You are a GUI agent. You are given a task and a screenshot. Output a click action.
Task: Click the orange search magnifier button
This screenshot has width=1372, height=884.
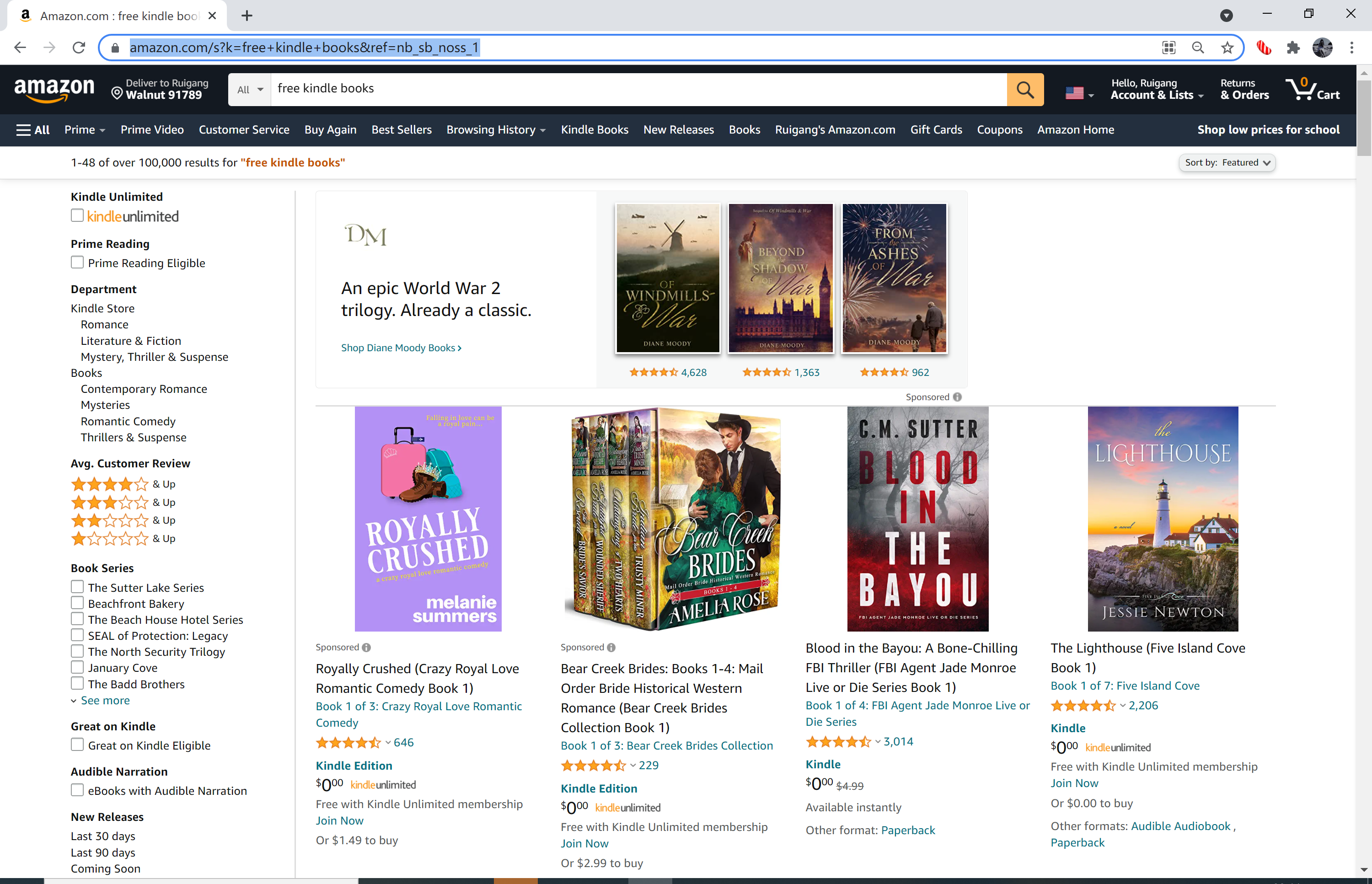[x=1025, y=90]
